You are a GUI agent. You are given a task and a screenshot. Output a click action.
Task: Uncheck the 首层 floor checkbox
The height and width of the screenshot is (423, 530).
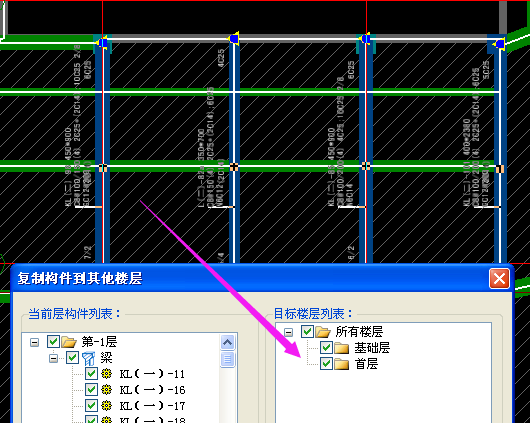326,364
